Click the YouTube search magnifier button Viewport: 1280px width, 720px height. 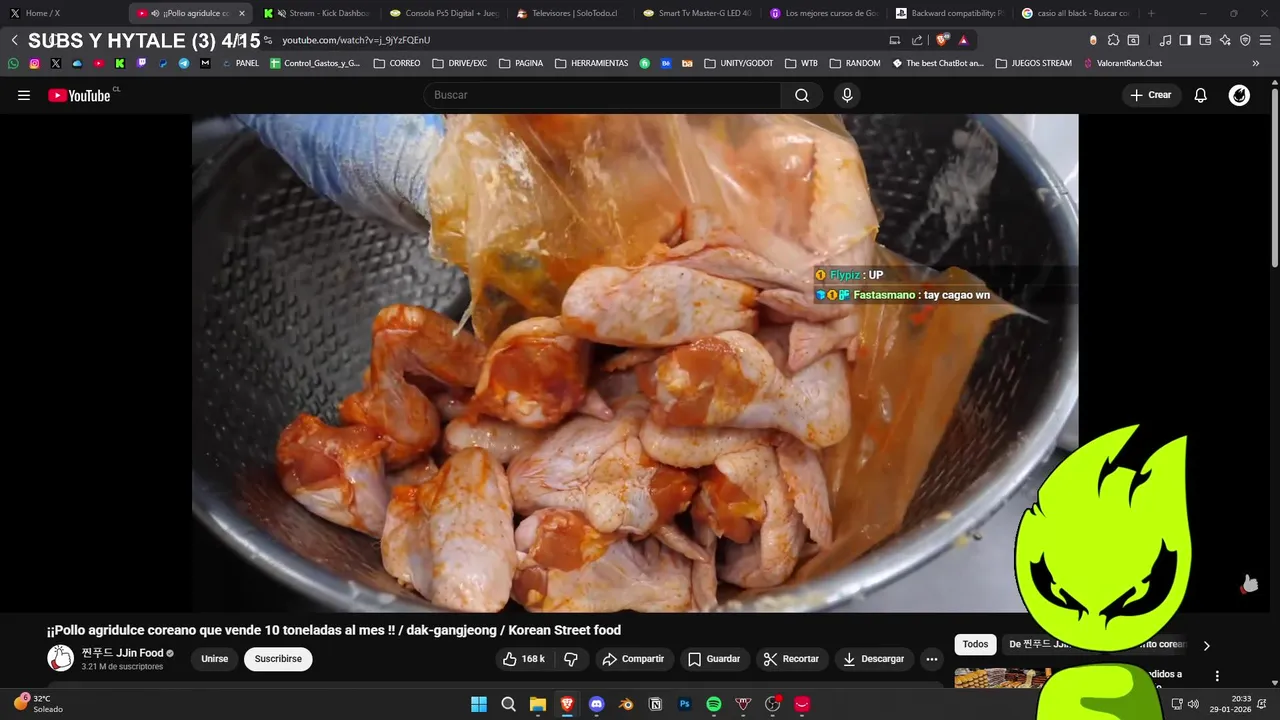[x=802, y=95]
